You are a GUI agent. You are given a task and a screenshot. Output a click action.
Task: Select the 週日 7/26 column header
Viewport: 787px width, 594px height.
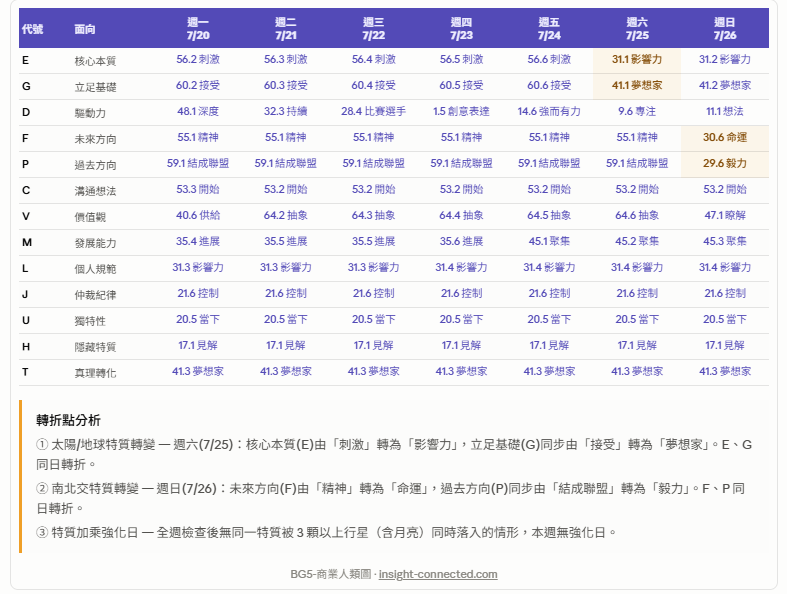click(725, 29)
